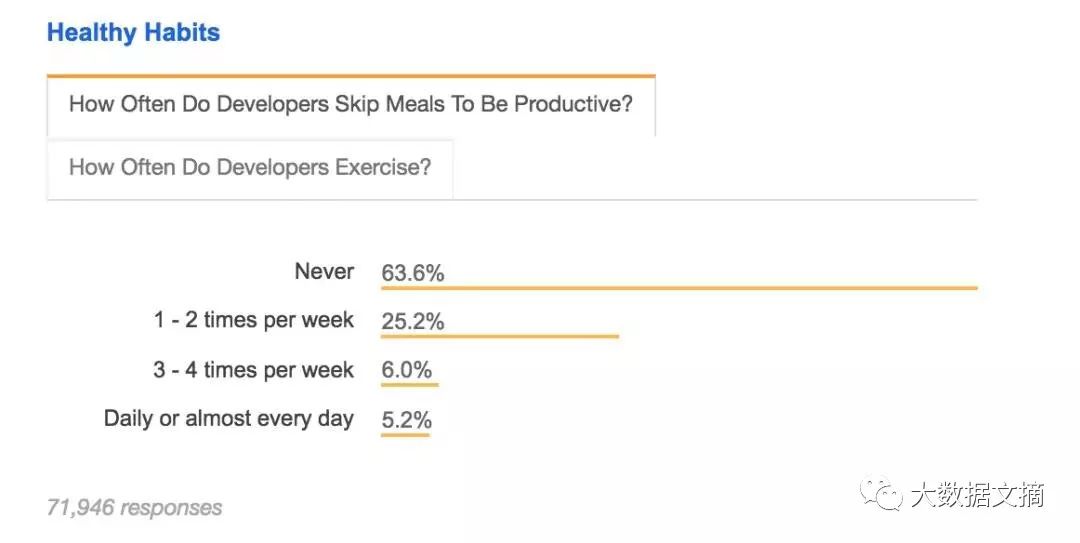Click the orange line above the active tab

click(350, 75)
